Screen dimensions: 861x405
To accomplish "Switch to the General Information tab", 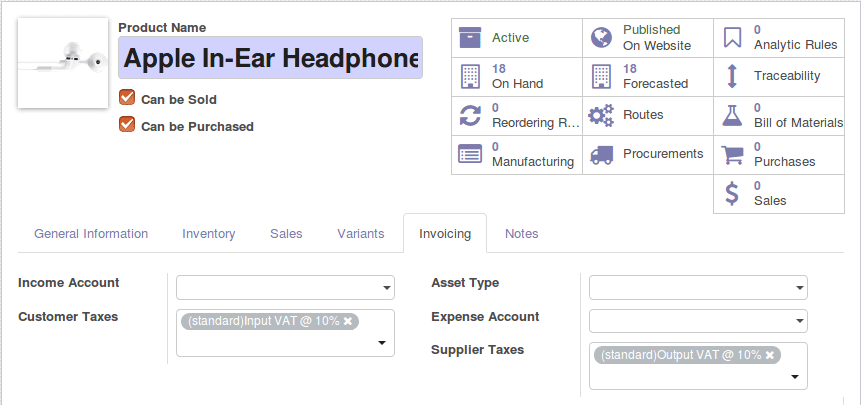I will 91,234.
